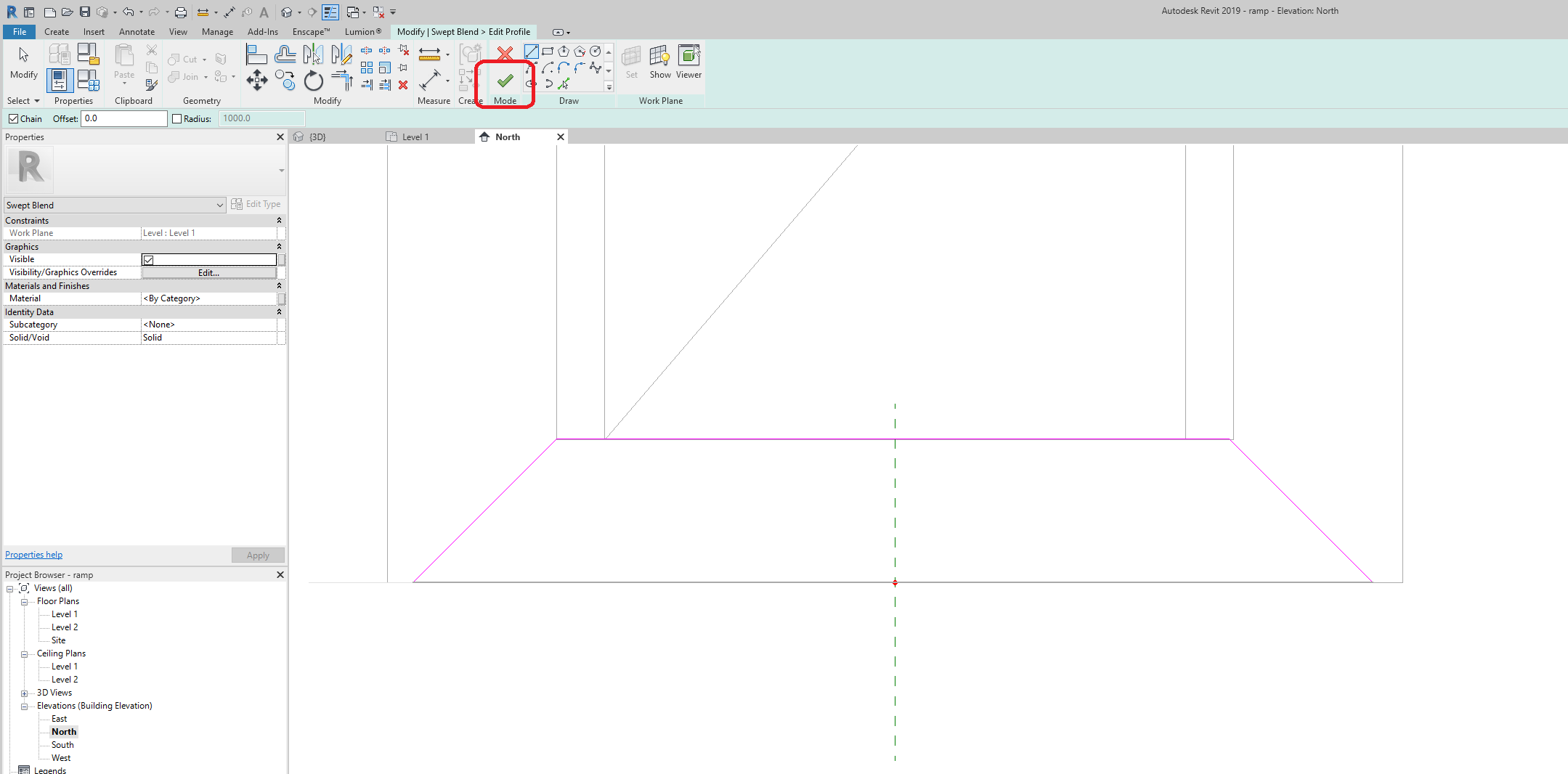Click Print in quick access toolbar

point(181,12)
